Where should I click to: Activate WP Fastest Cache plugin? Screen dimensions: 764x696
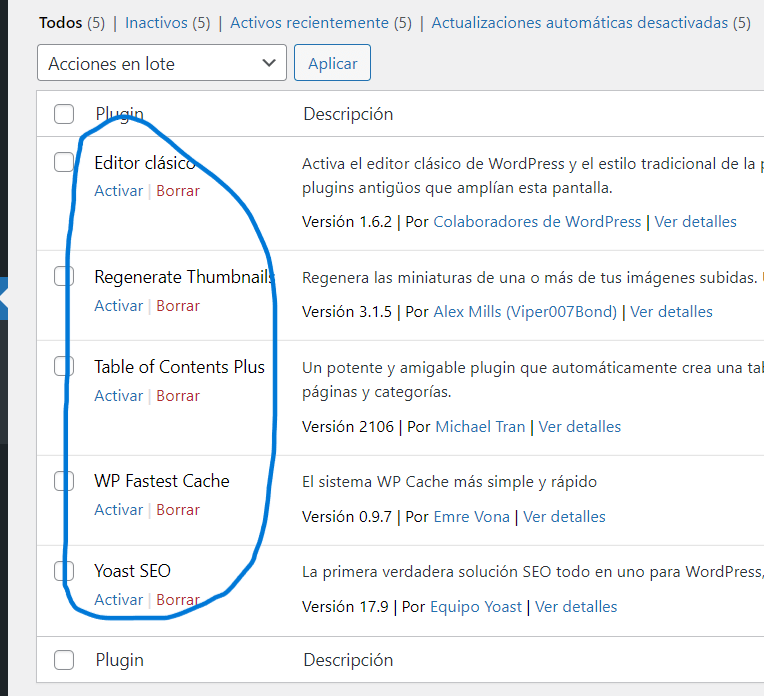(118, 510)
